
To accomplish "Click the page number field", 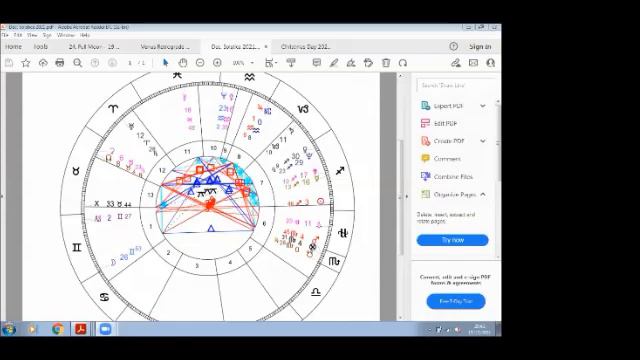I will (x=130, y=63).
